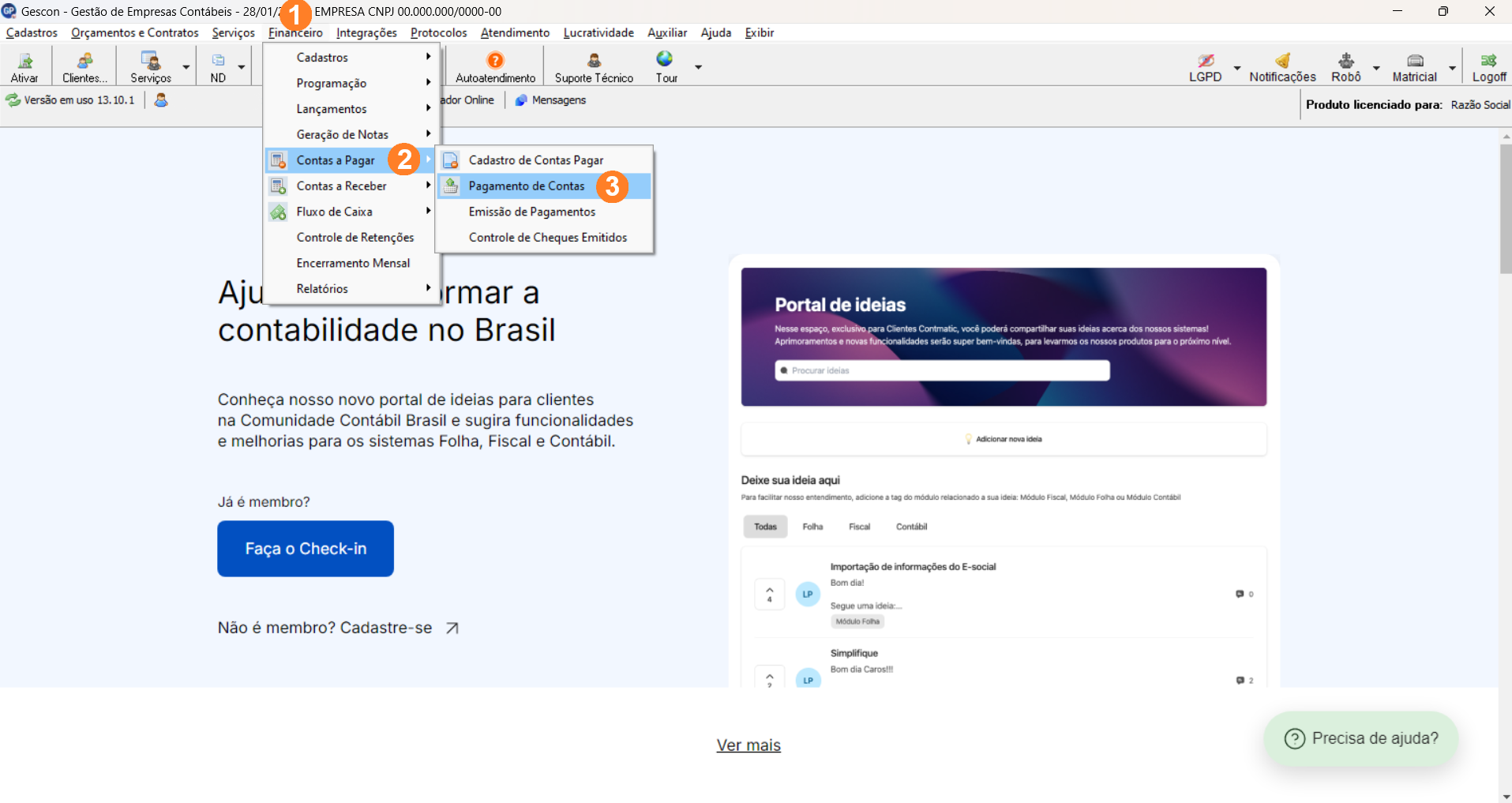Click the Procurar ideias search field
1512x803 pixels.
(x=942, y=370)
